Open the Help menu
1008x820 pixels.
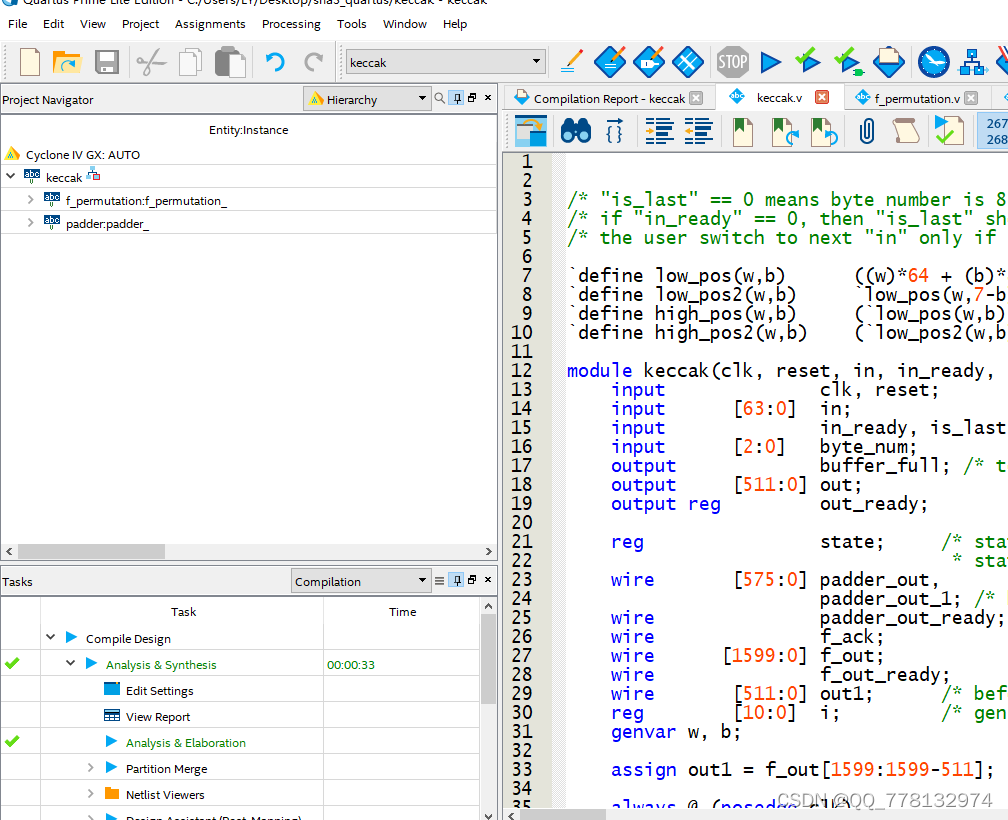[454, 24]
